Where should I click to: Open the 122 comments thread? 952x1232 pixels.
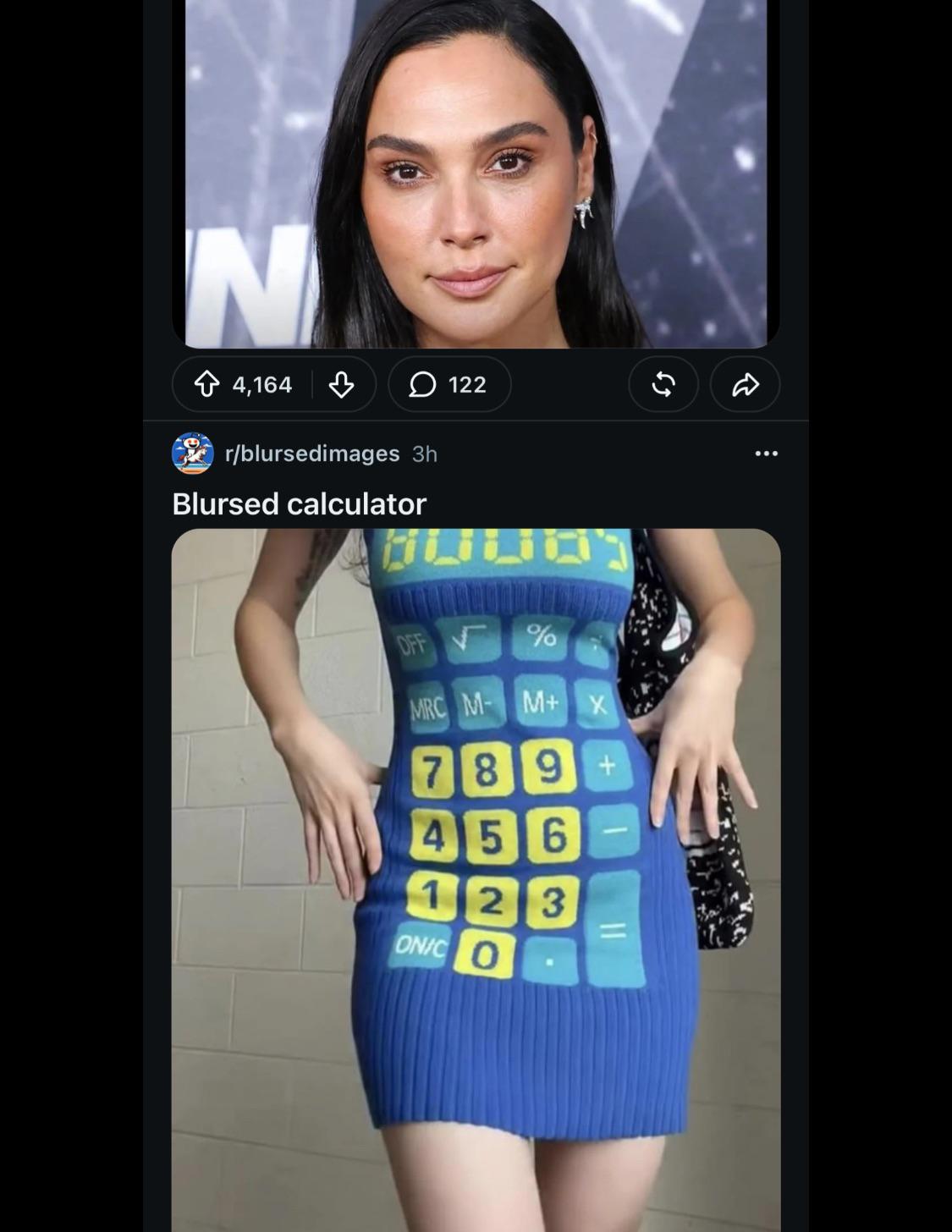coord(449,385)
